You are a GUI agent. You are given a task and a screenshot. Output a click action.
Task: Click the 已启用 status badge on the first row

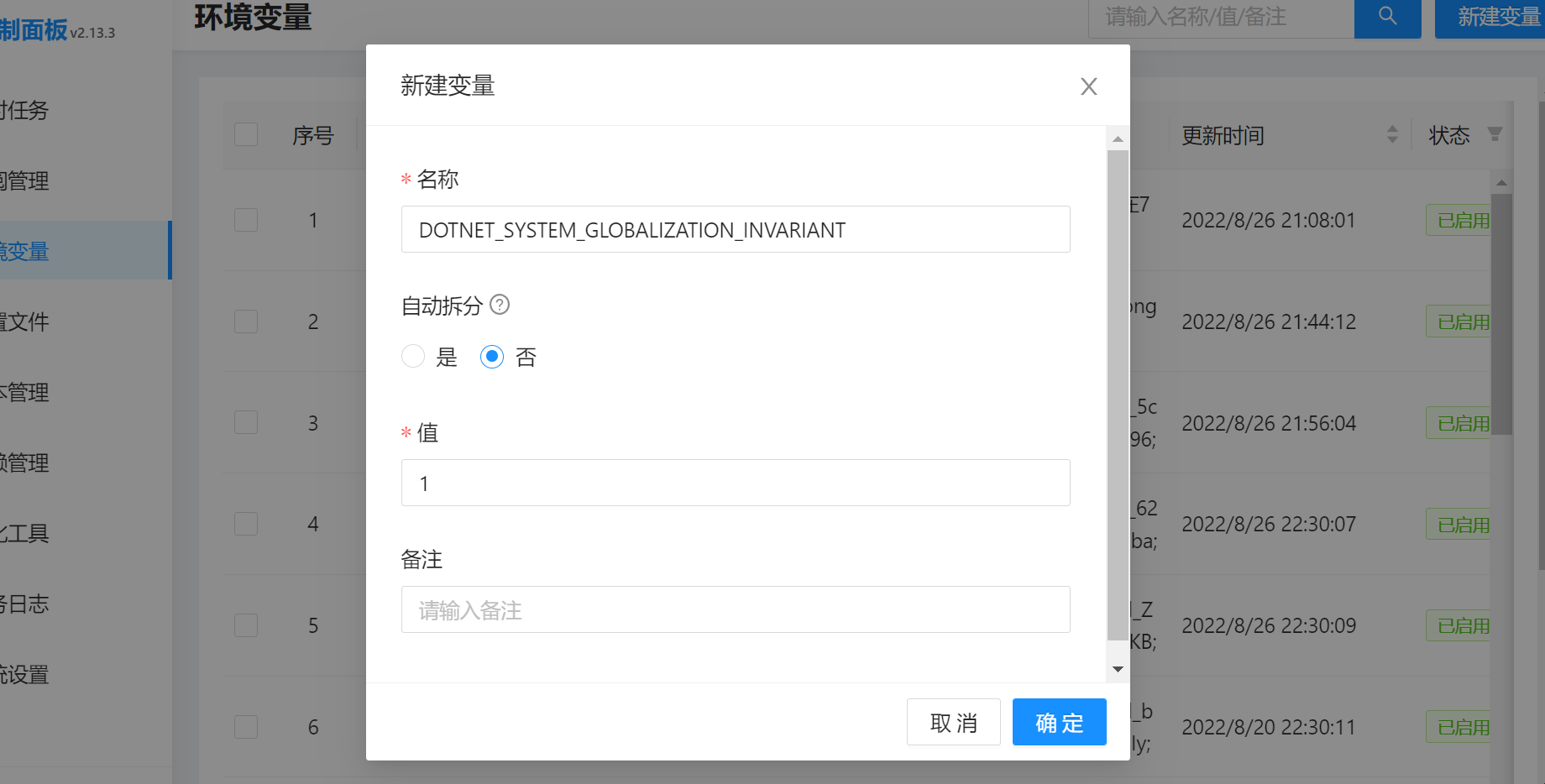coord(1461,220)
